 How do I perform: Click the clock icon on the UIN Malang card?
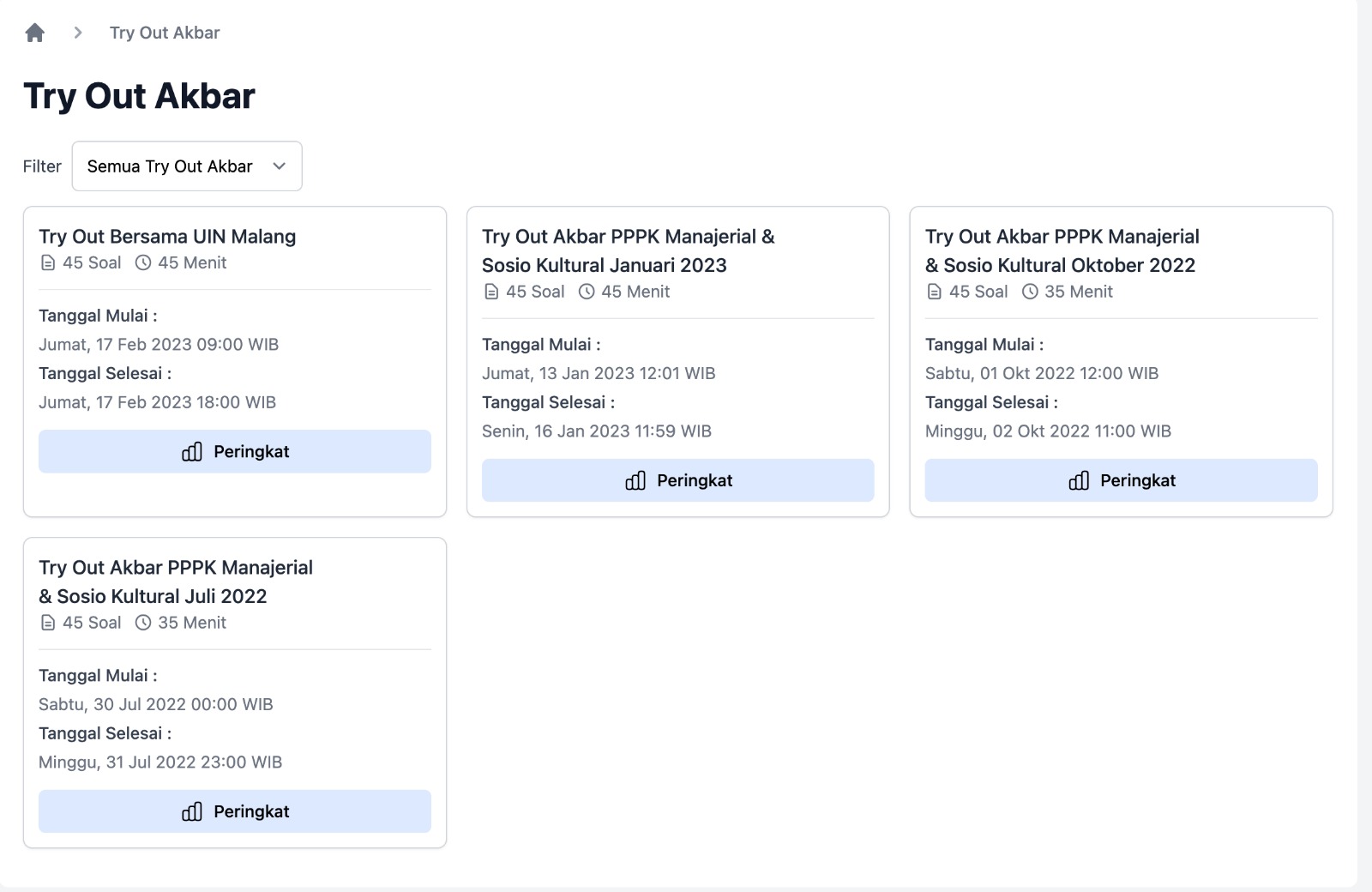143,263
